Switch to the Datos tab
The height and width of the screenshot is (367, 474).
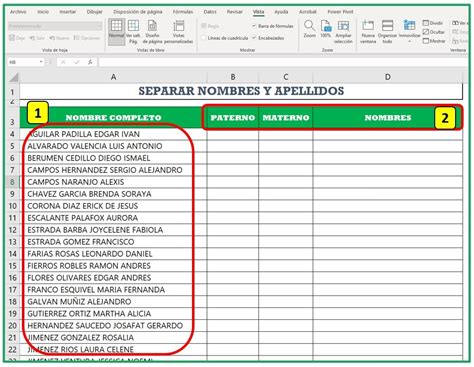tap(210, 12)
